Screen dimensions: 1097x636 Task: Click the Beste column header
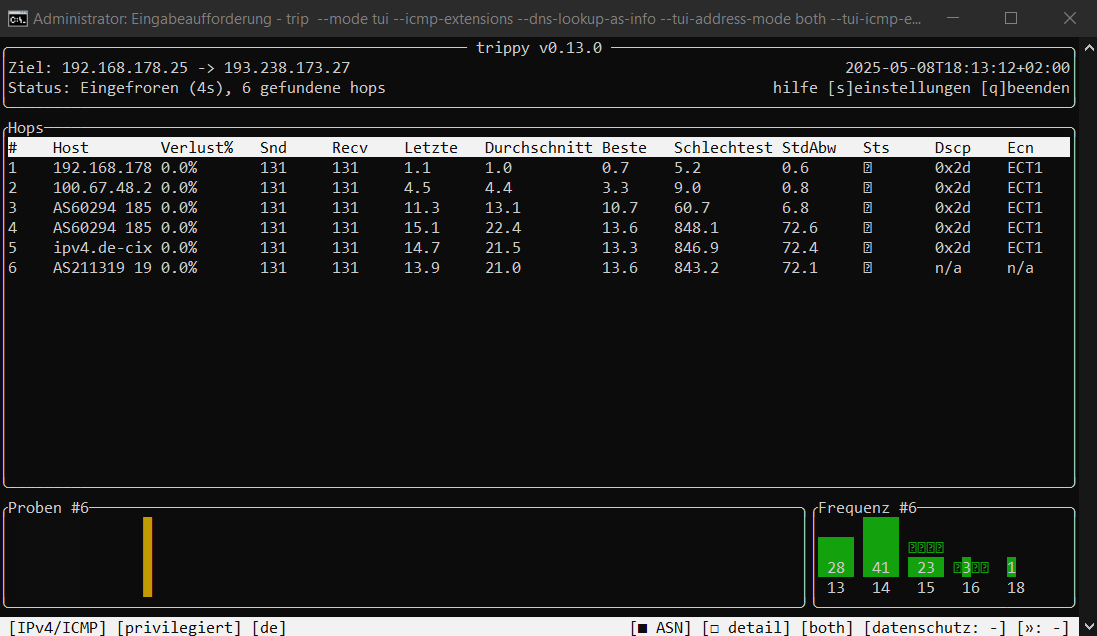(624, 148)
